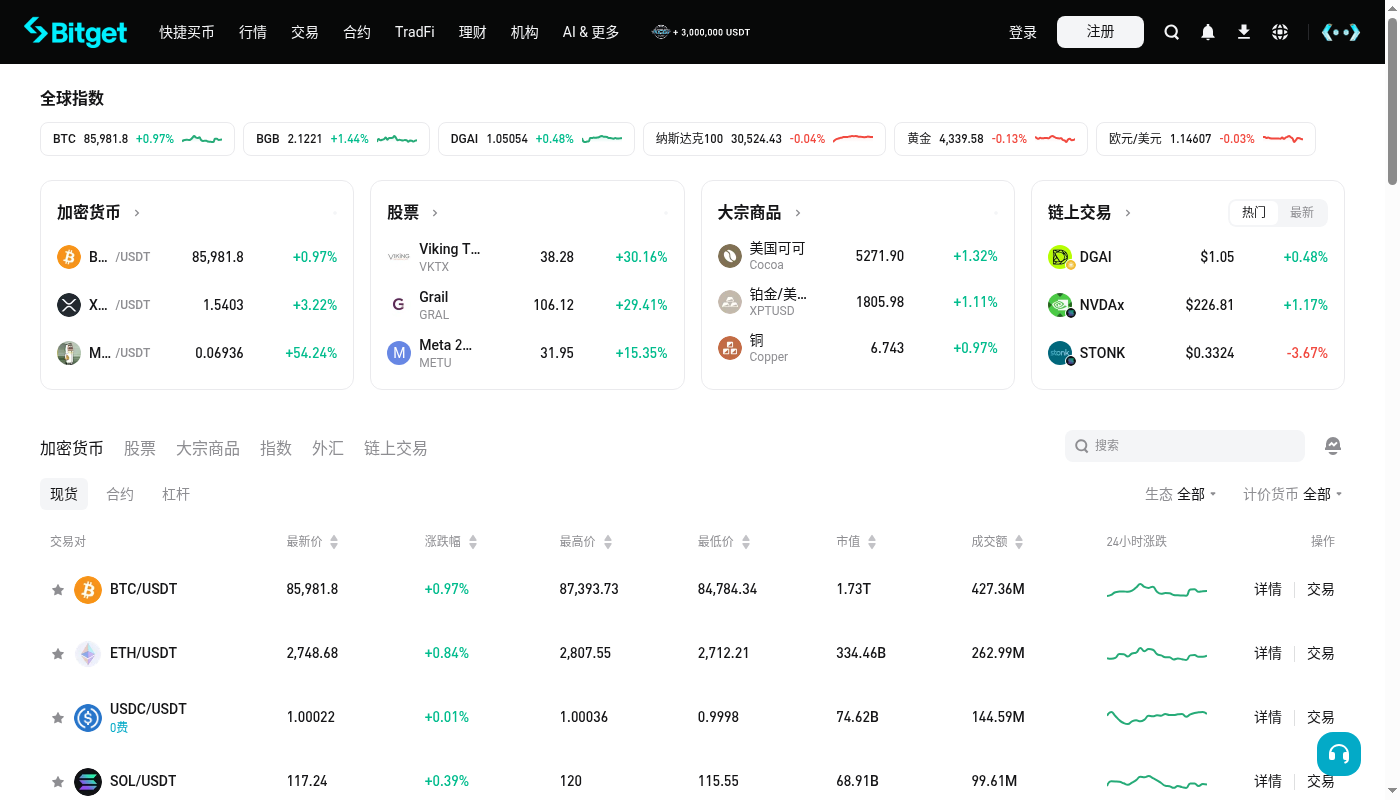Click the NVDAx token icon
This screenshot has width=1400, height=800.
click(x=1060, y=305)
